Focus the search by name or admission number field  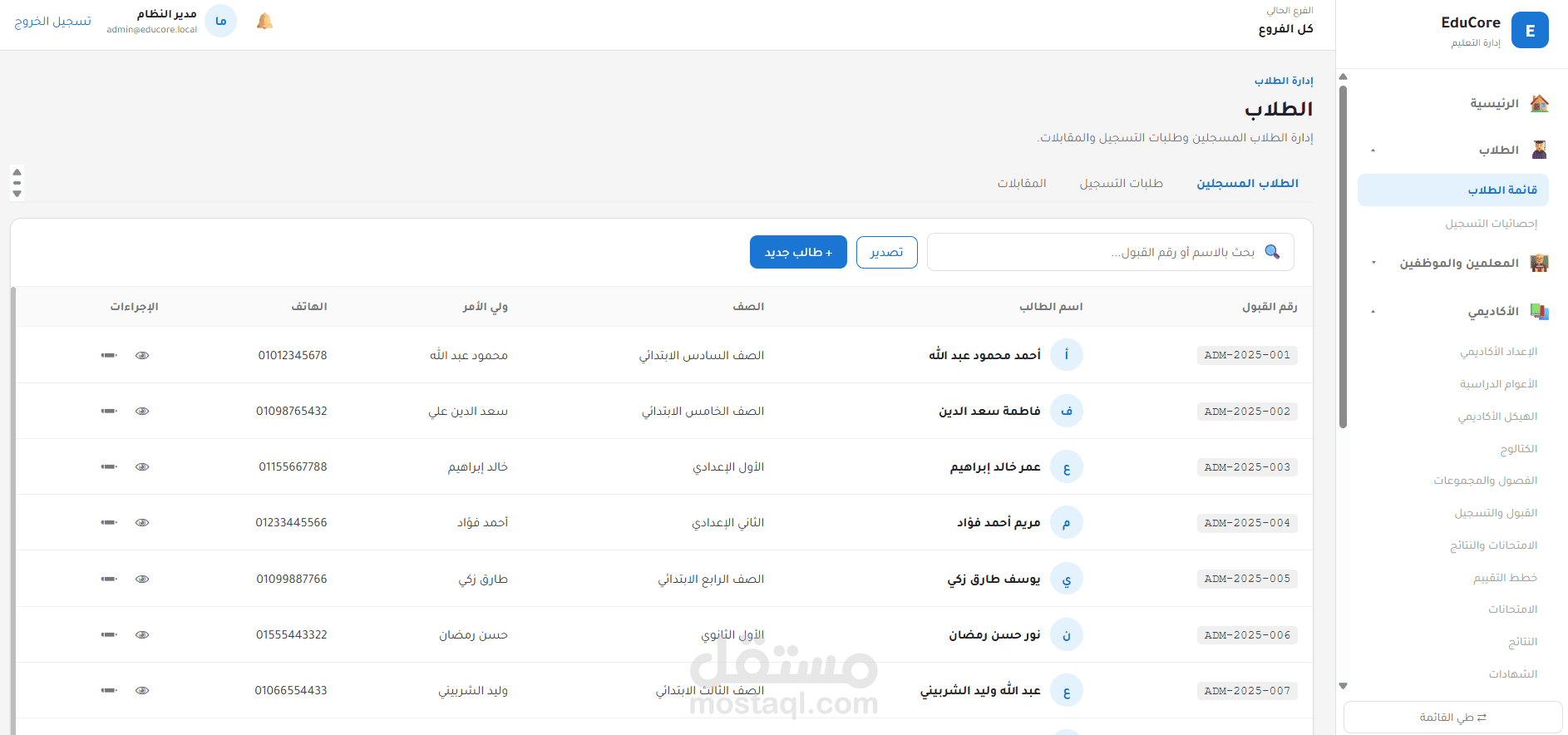pos(1110,252)
